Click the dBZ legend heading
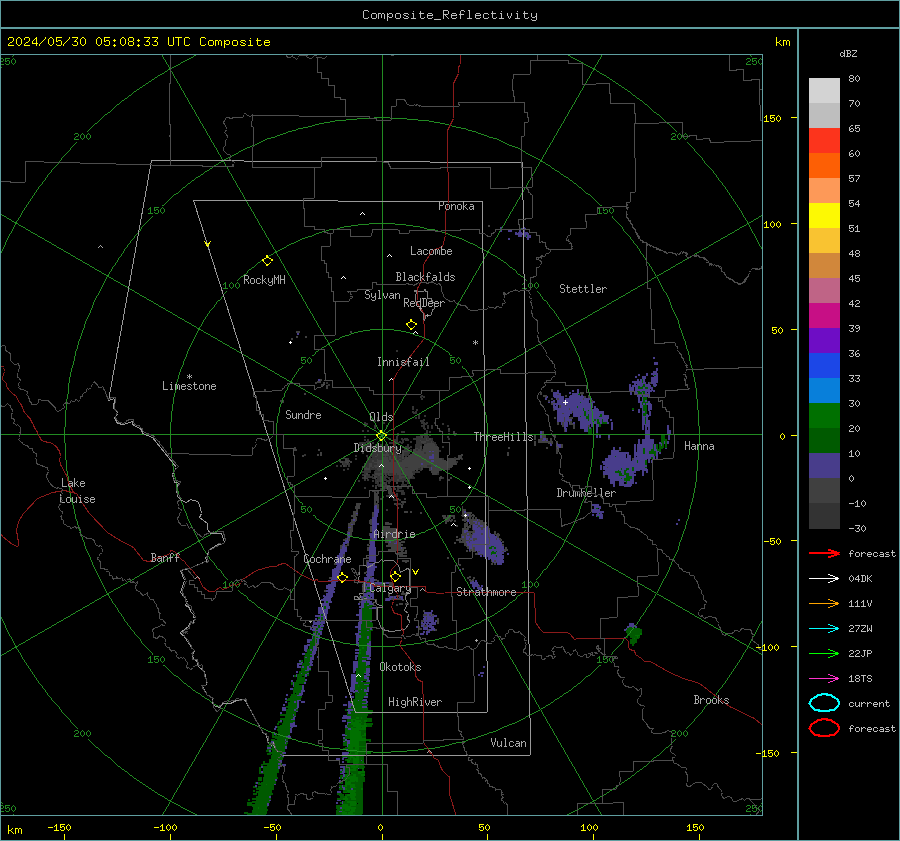Image resolution: width=900 pixels, height=841 pixels. coord(848,53)
